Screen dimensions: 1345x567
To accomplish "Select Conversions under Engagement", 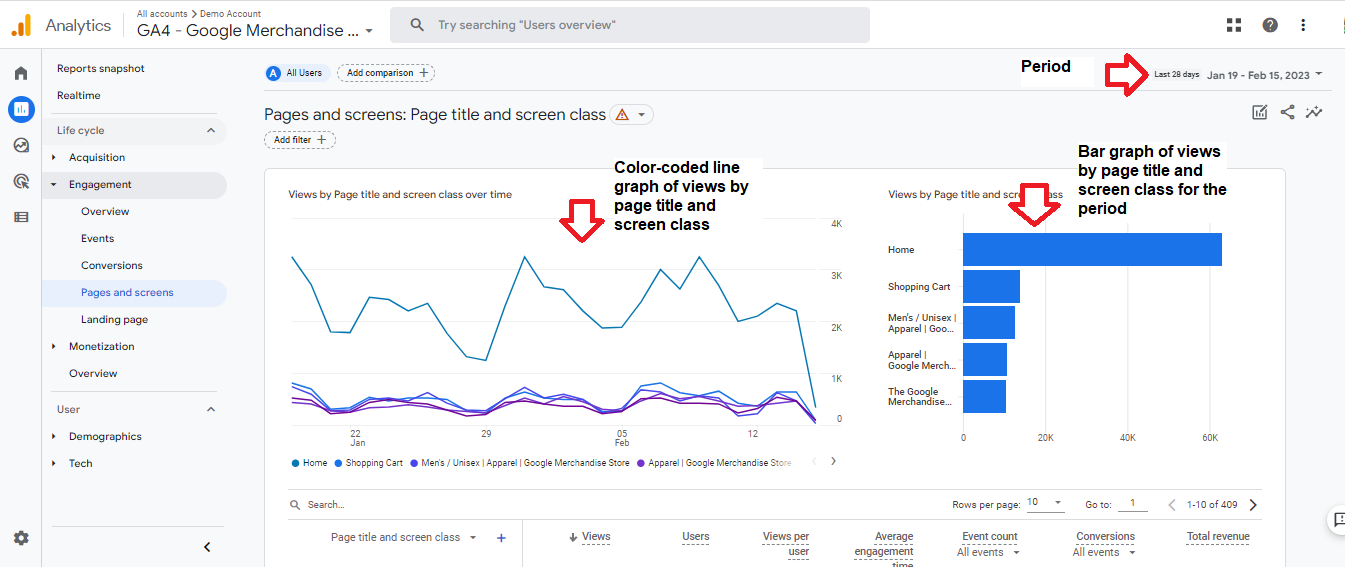I will click(x=111, y=265).
